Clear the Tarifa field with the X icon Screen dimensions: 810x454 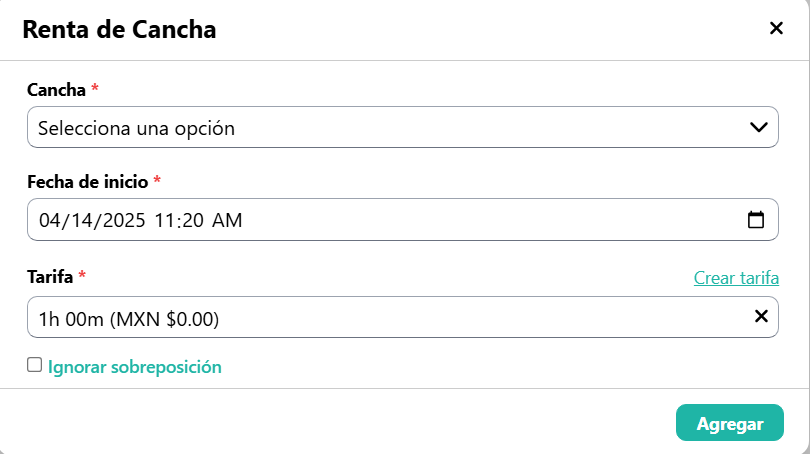(x=761, y=317)
